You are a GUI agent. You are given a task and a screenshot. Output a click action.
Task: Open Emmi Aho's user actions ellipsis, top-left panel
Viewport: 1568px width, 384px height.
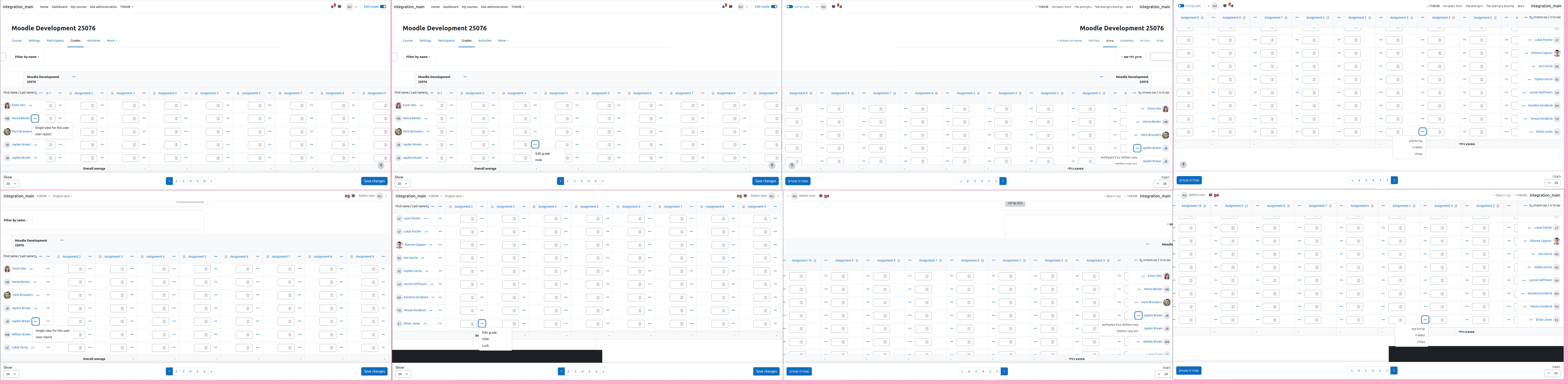[x=30, y=105]
